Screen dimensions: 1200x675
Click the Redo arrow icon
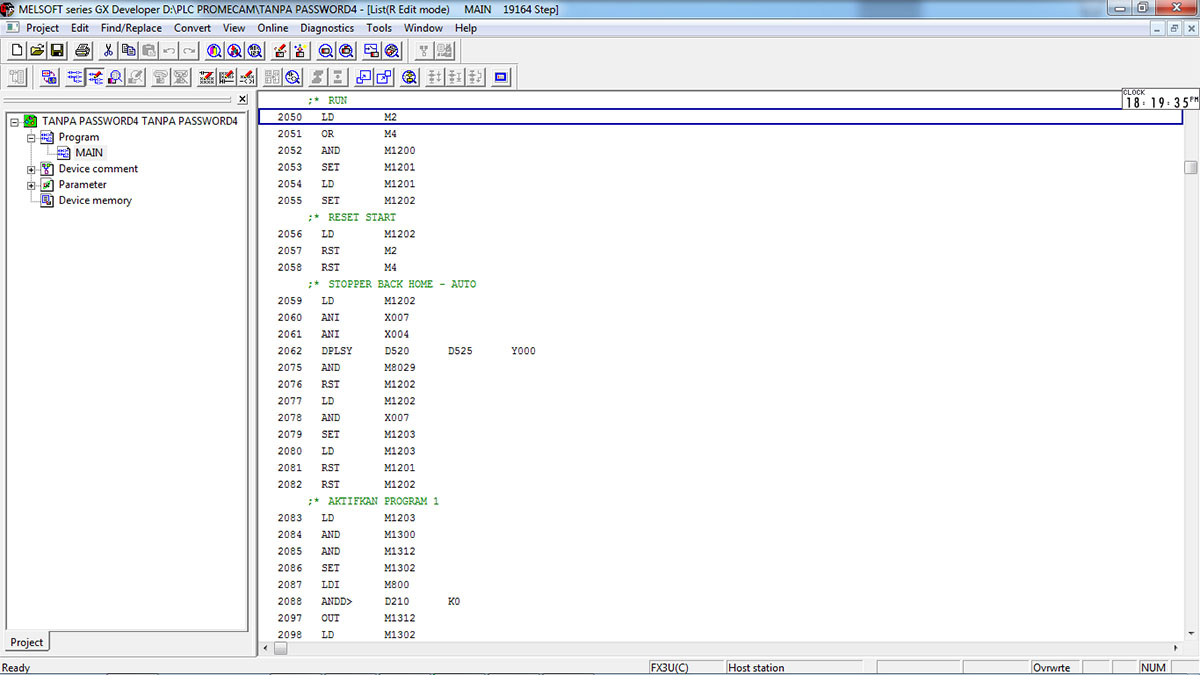(x=189, y=50)
